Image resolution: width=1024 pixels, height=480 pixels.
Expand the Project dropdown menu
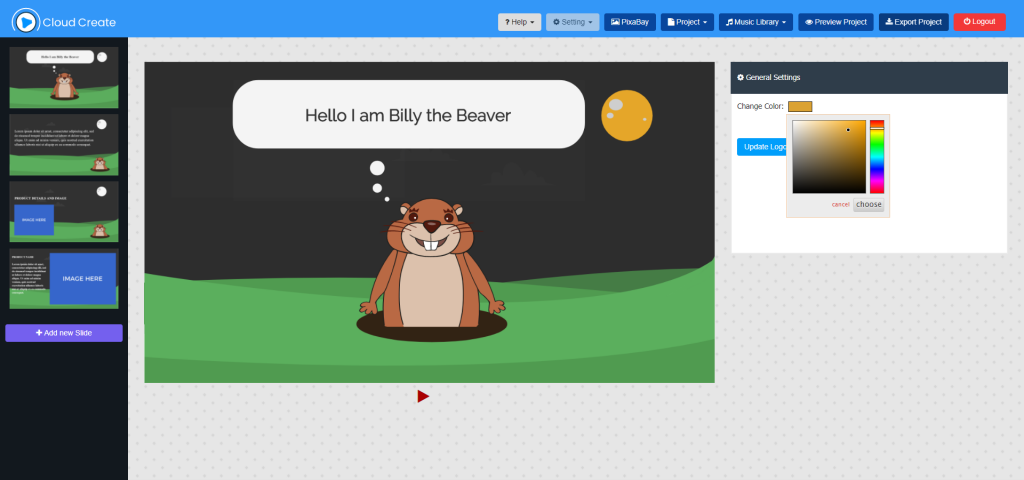[688, 22]
